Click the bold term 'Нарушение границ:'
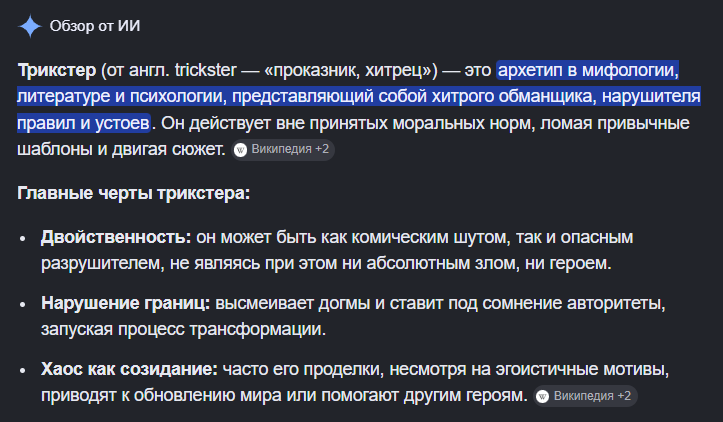 125,303
